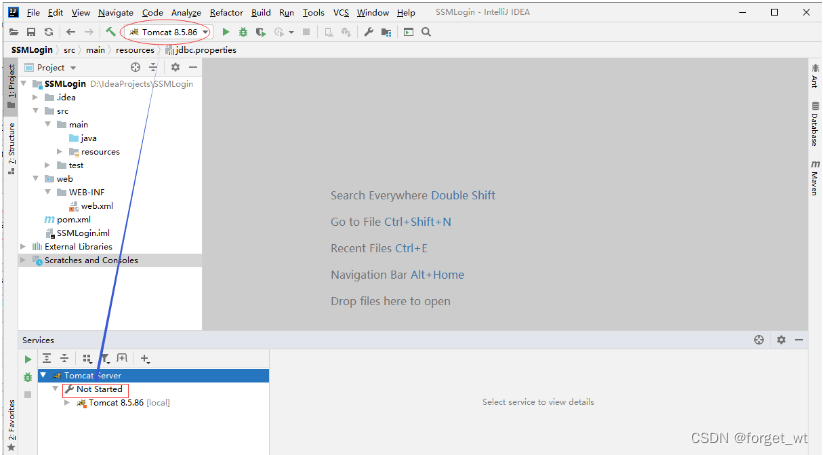Open the Build menu

tap(261, 13)
